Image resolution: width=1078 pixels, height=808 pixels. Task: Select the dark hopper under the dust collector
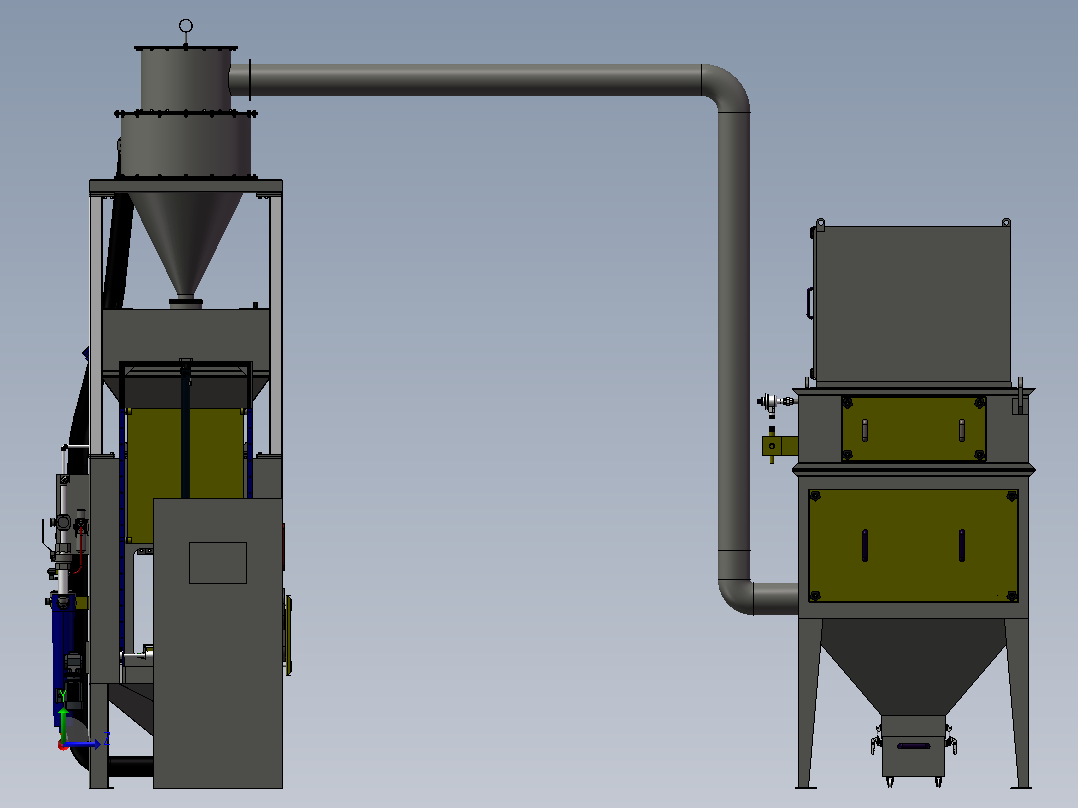click(x=913, y=666)
